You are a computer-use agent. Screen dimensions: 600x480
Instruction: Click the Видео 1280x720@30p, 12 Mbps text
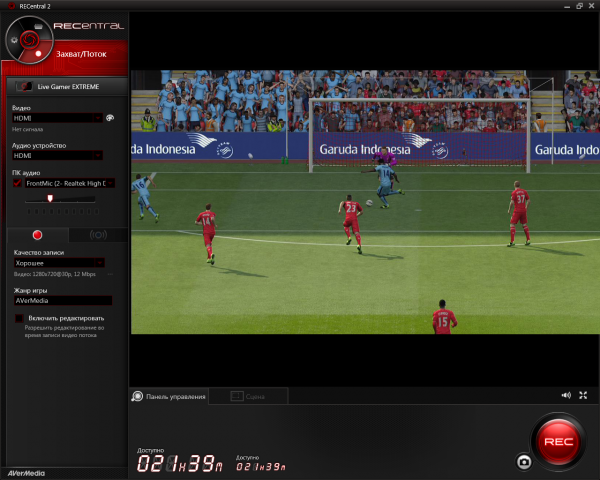tap(55, 274)
